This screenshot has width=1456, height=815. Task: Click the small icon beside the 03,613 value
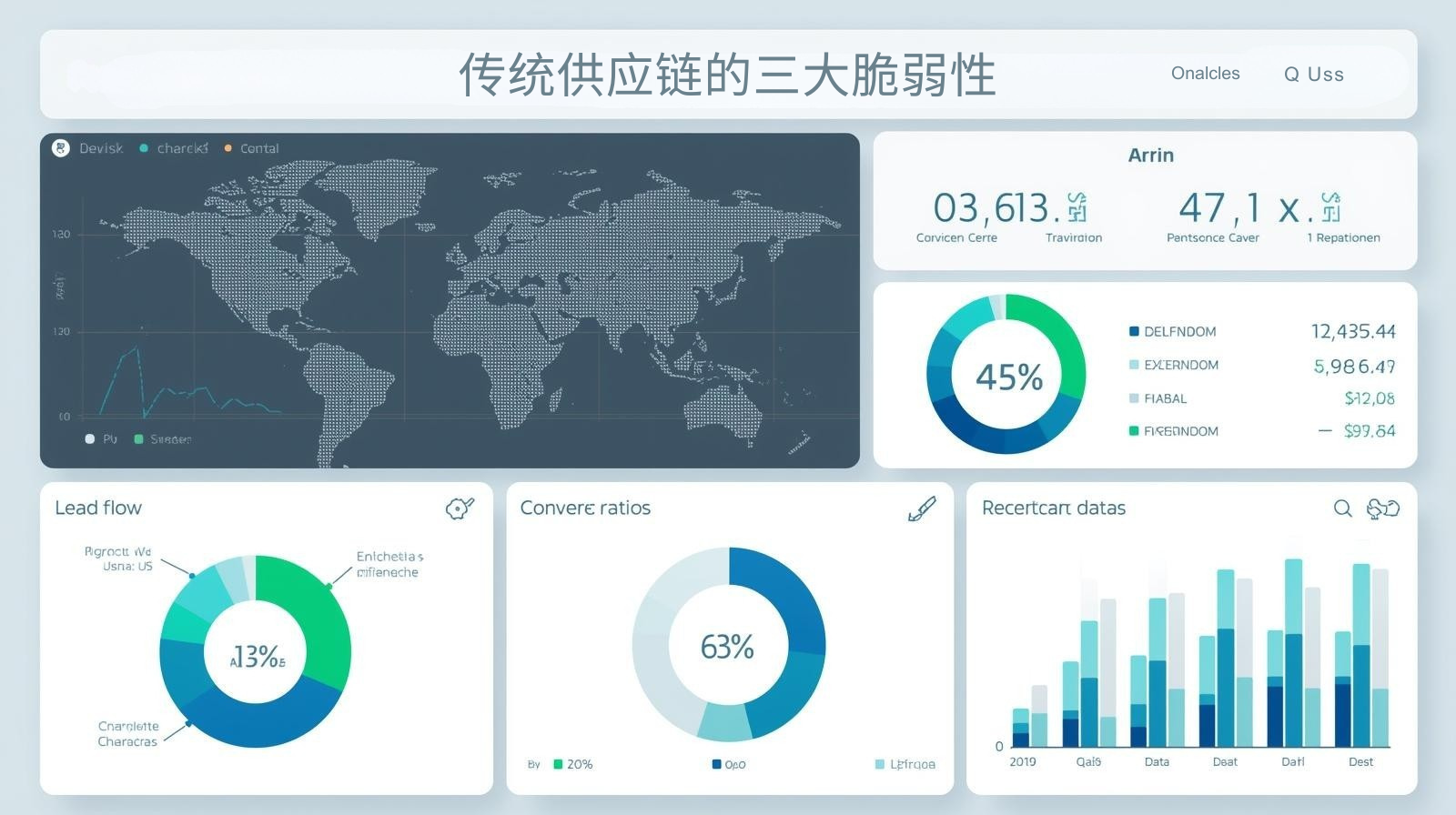point(1077,207)
